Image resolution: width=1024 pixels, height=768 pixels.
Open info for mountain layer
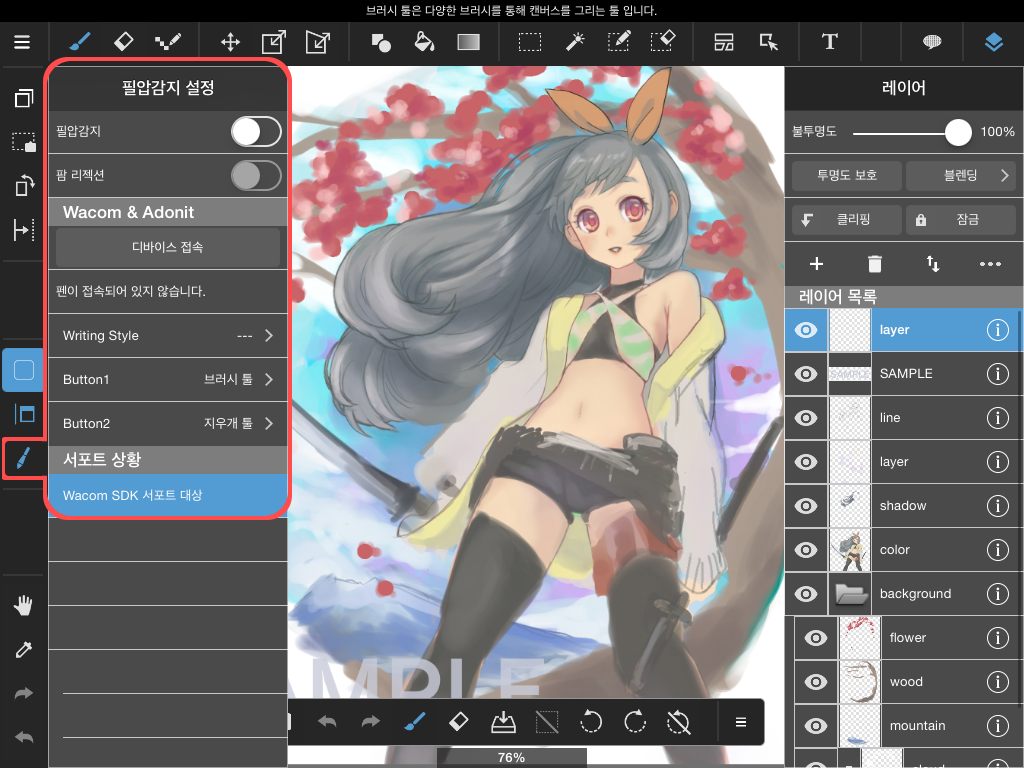pos(997,726)
